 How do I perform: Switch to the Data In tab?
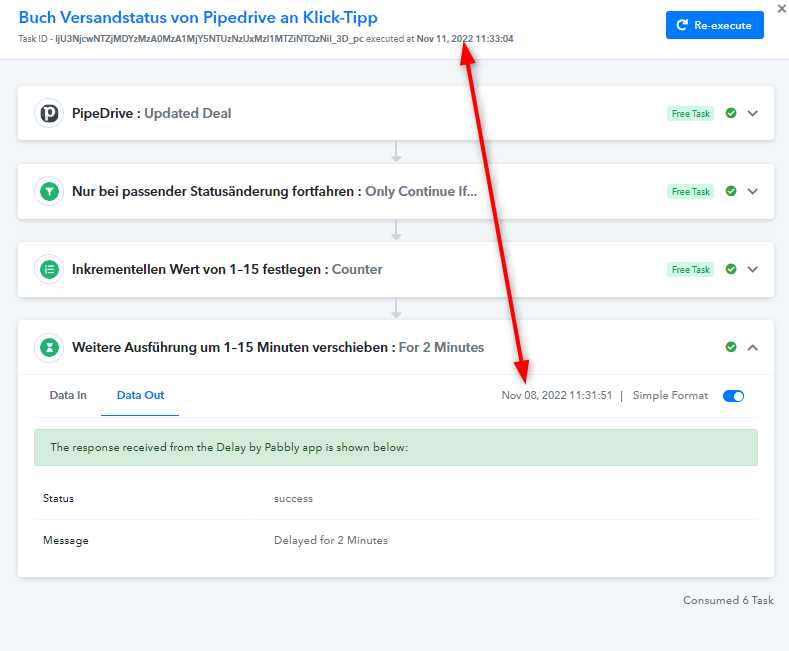coord(68,395)
